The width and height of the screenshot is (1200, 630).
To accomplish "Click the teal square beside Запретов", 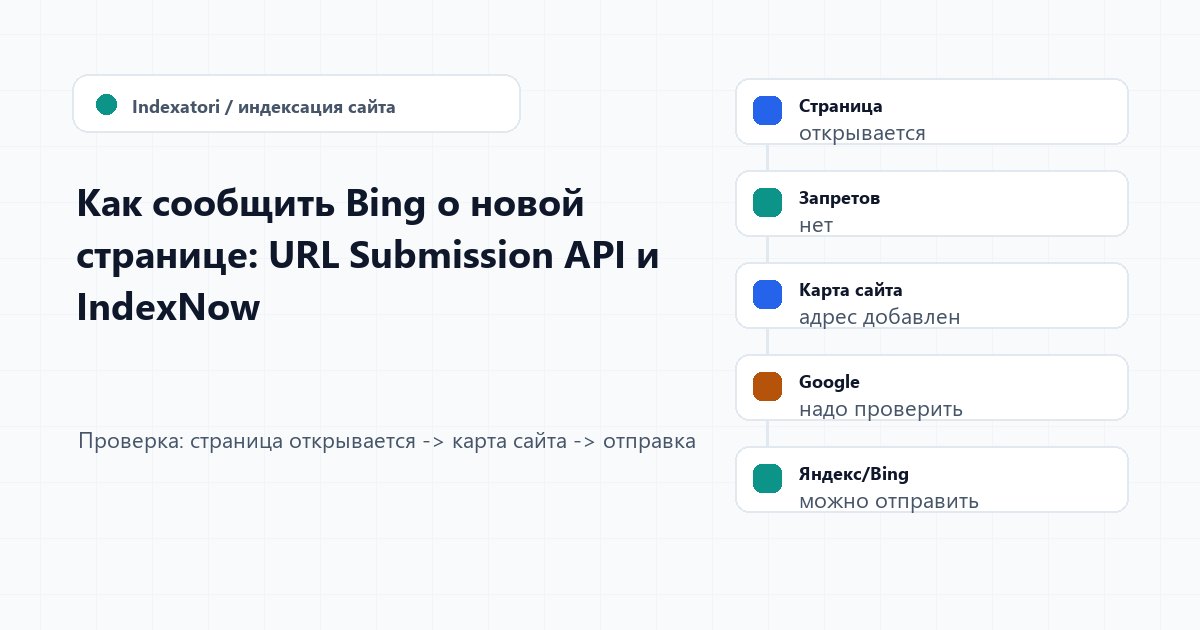I will (767, 203).
